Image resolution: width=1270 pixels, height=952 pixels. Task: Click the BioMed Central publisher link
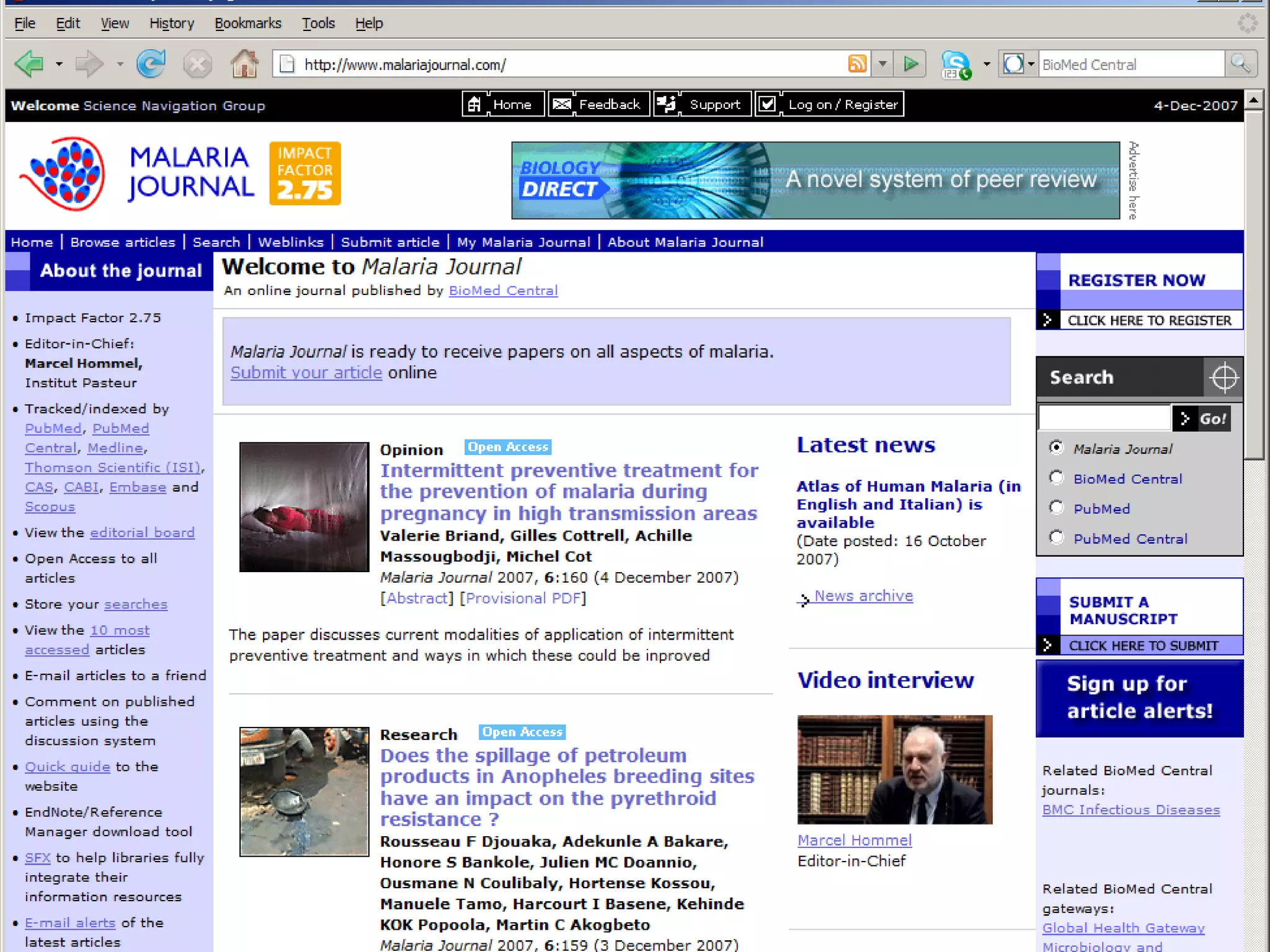503,291
